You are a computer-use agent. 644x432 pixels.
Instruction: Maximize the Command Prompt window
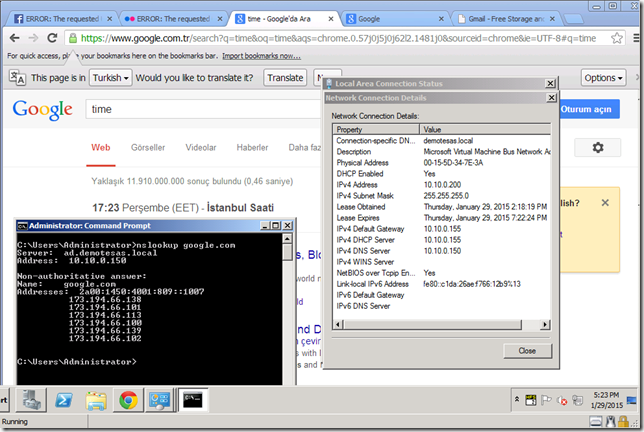coord(276,225)
